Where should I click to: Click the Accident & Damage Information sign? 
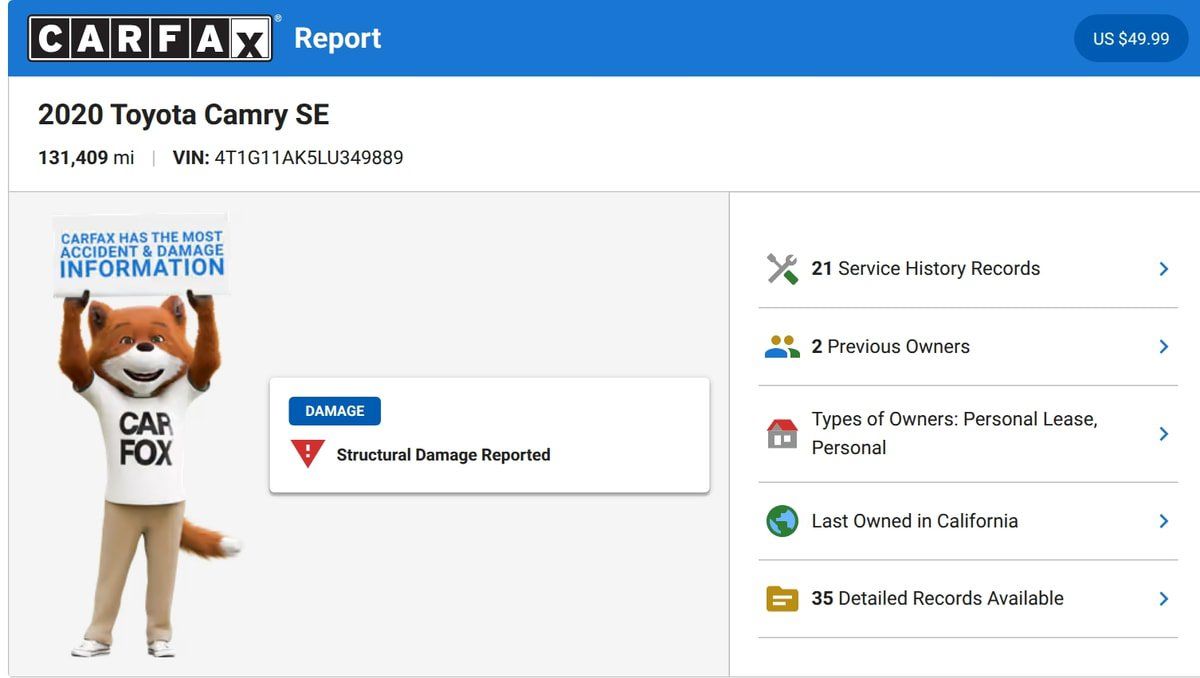[x=141, y=255]
